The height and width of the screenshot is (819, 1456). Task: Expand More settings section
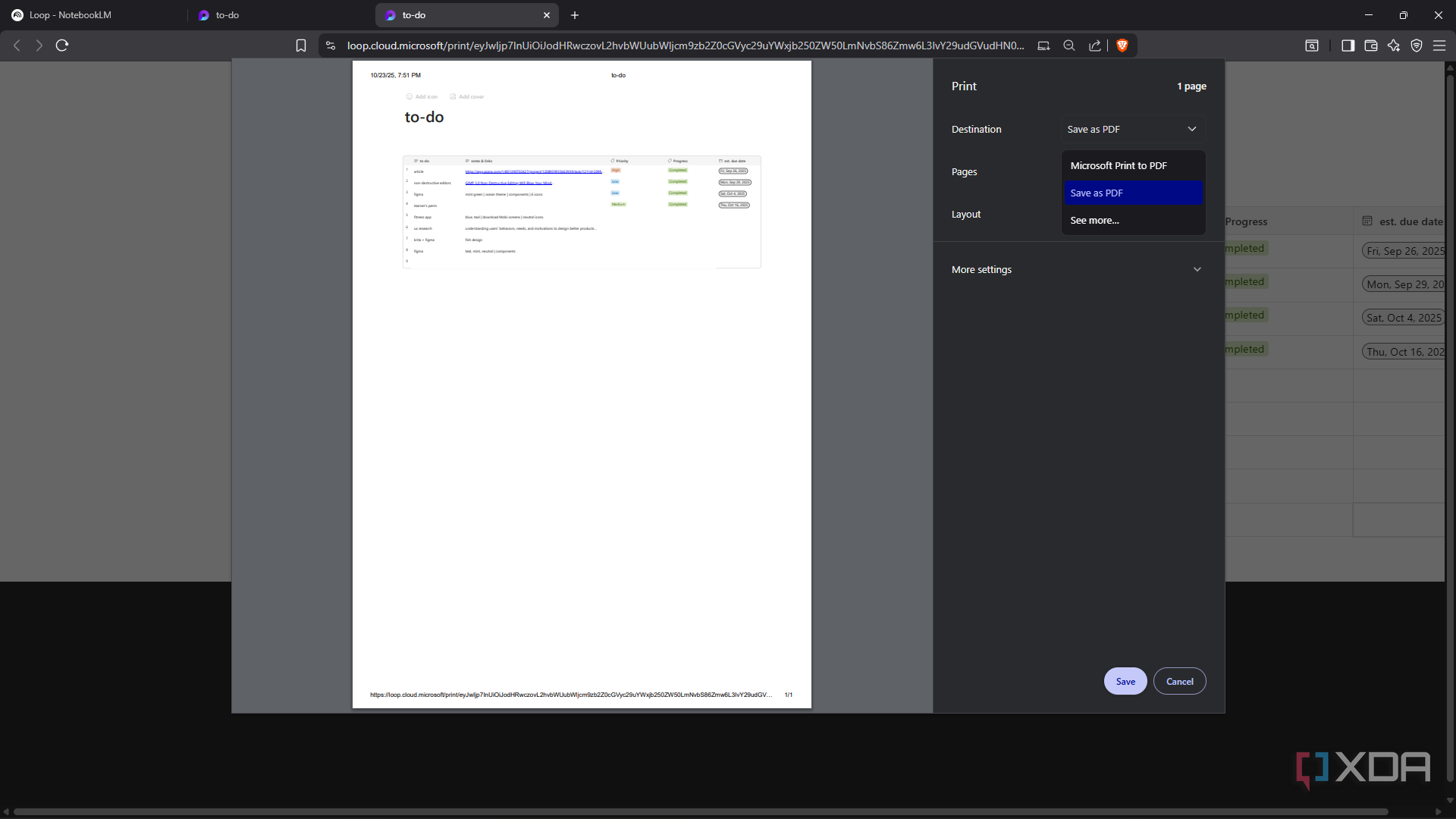[1078, 269]
